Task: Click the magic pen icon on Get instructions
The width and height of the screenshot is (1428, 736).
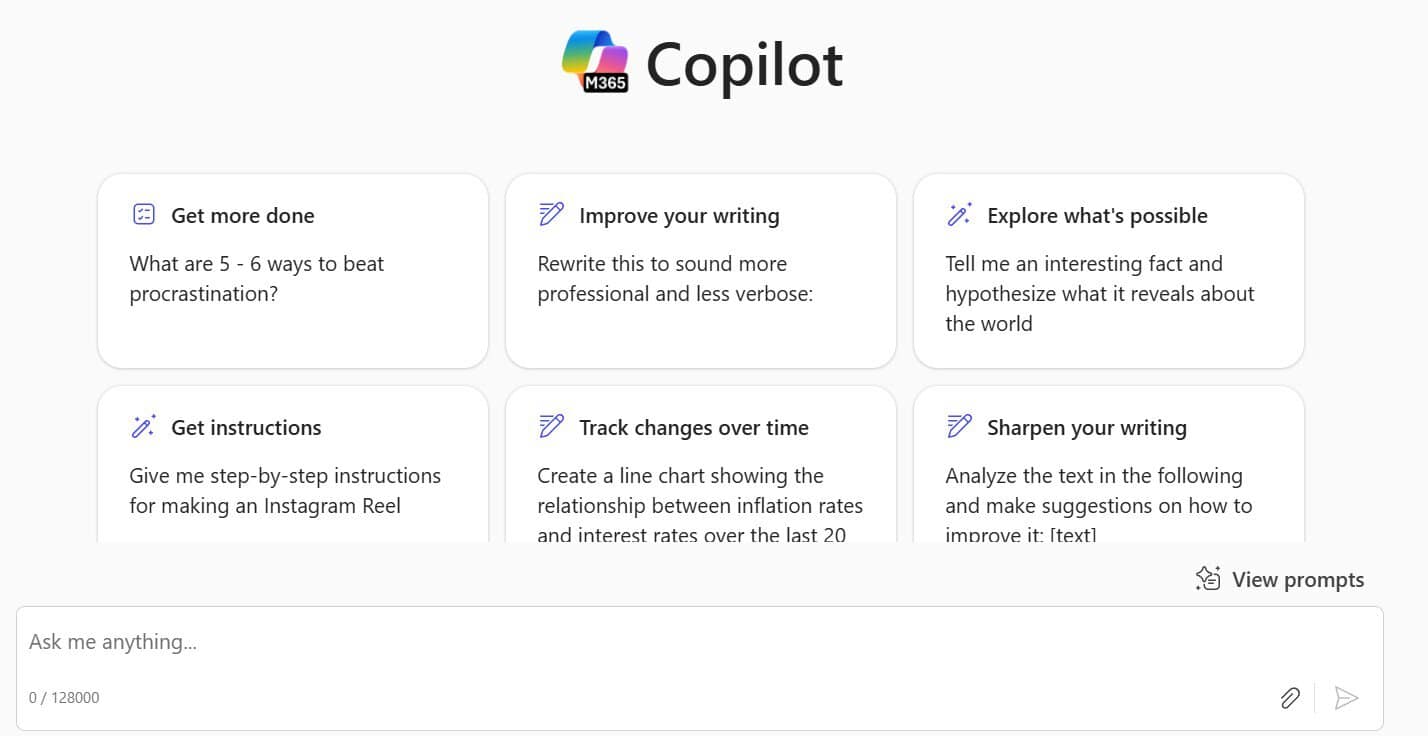Action: pos(144,425)
